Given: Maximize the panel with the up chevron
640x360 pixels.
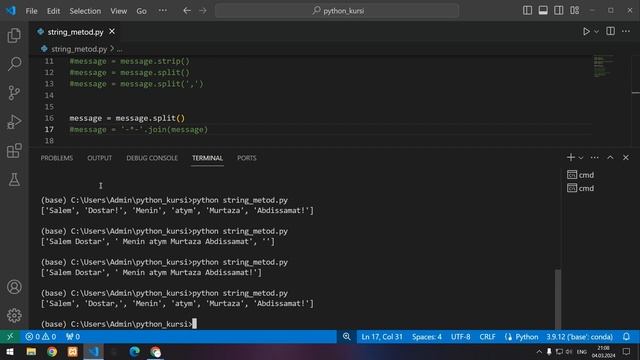Looking at the screenshot, I should click(x=610, y=158).
